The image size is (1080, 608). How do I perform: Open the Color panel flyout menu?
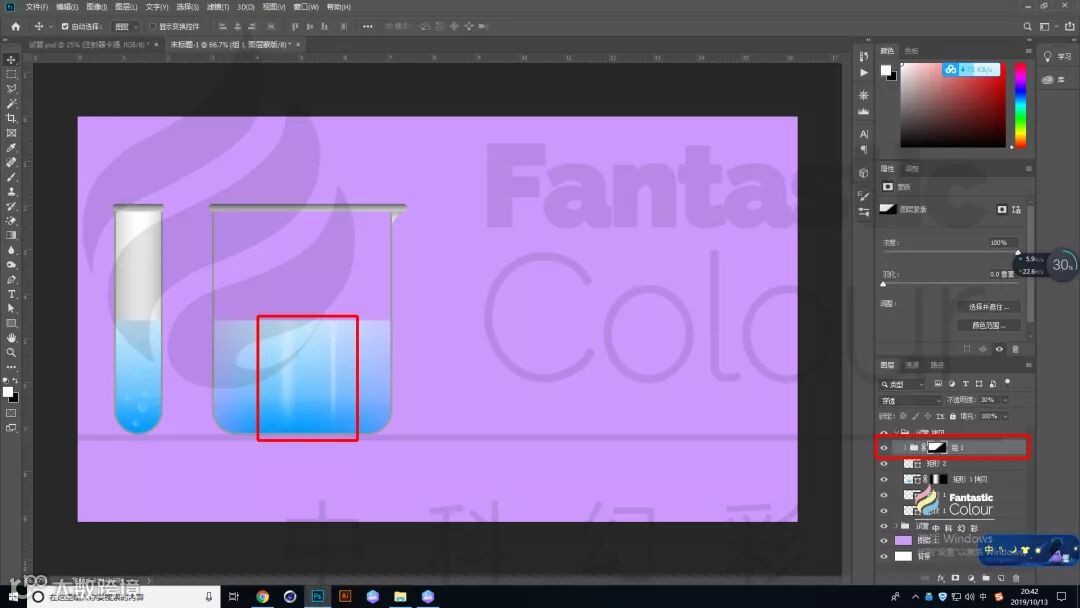coord(1028,51)
